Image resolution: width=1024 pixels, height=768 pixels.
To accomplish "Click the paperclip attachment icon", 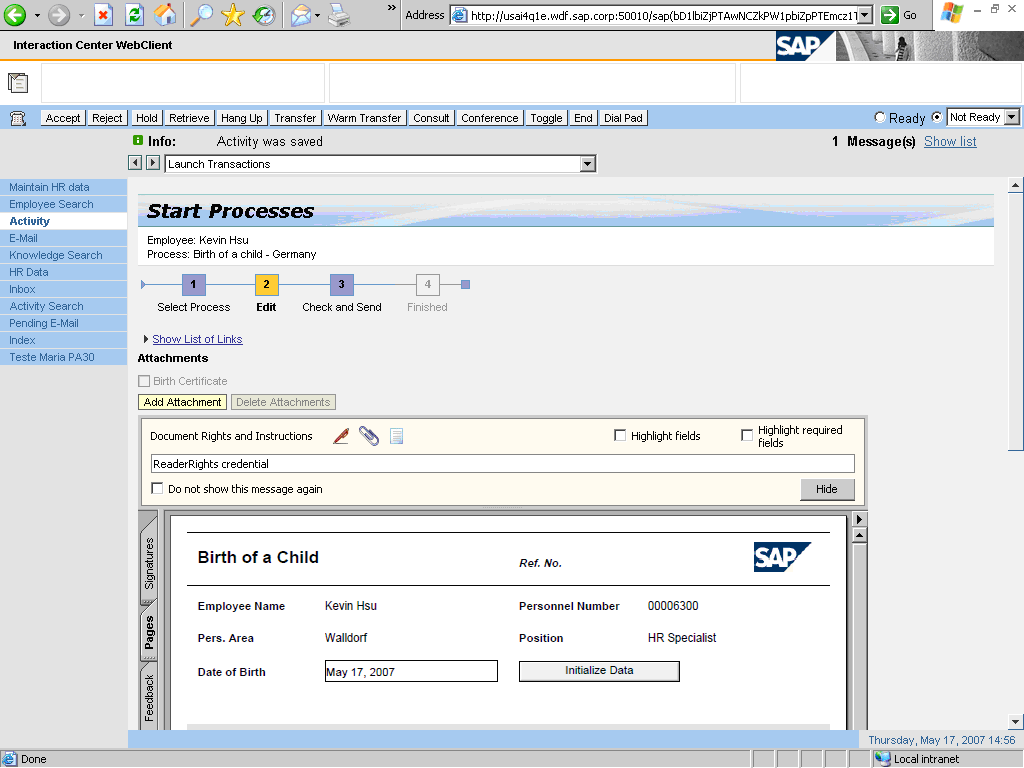I will point(369,436).
